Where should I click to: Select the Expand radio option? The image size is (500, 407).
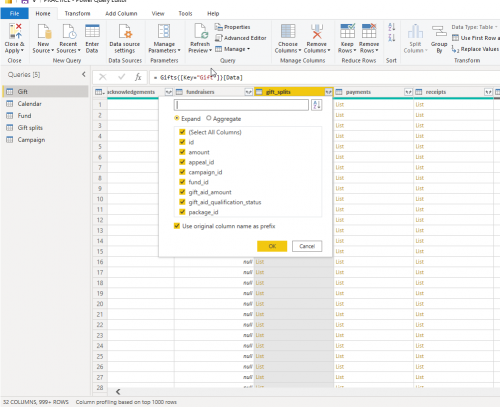(x=177, y=118)
